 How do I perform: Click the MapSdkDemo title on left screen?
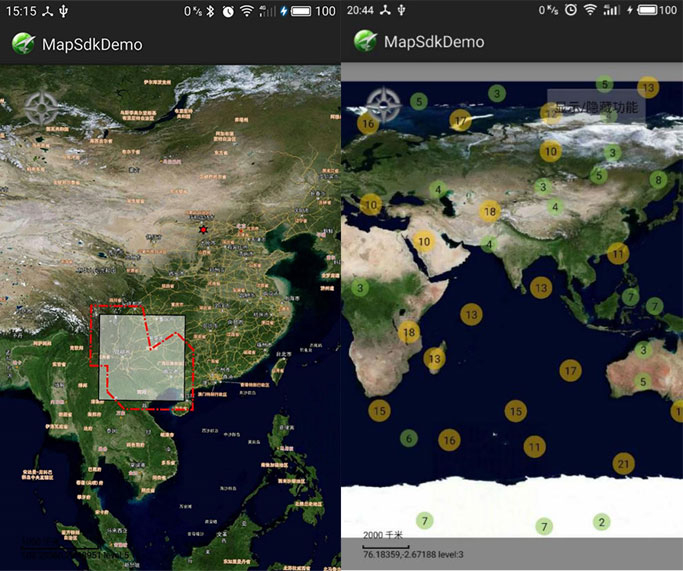[x=92, y=44]
